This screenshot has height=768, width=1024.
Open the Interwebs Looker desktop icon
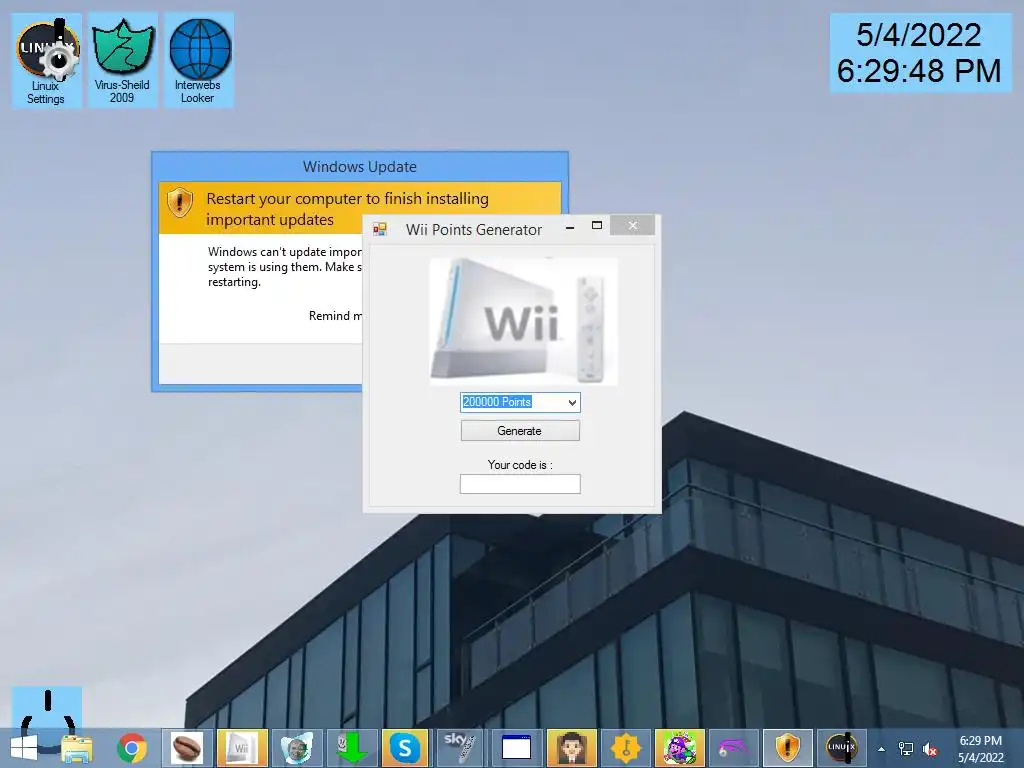coord(199,60)
